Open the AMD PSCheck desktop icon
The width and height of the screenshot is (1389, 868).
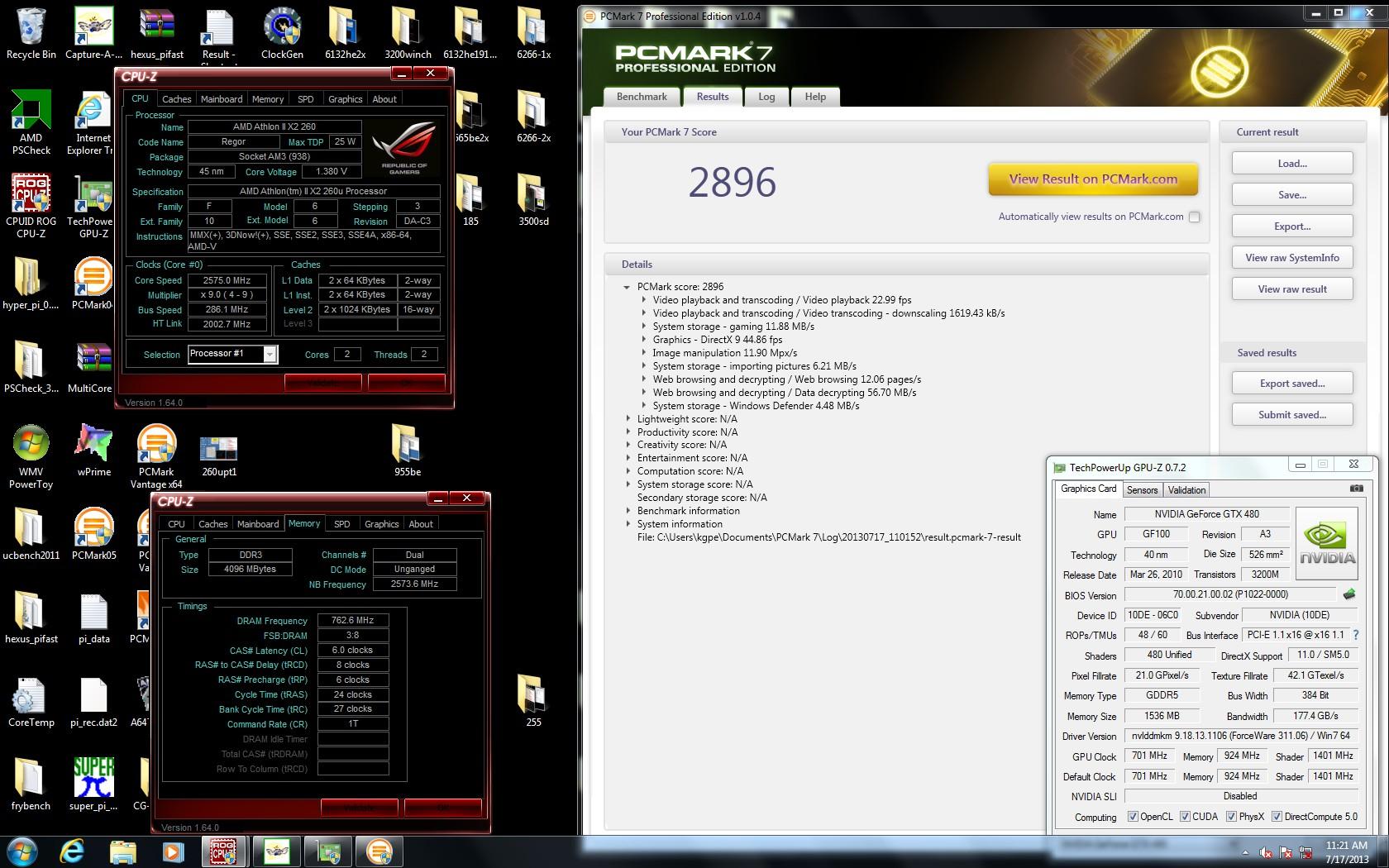pyautogui.click(x=31, y=122)
